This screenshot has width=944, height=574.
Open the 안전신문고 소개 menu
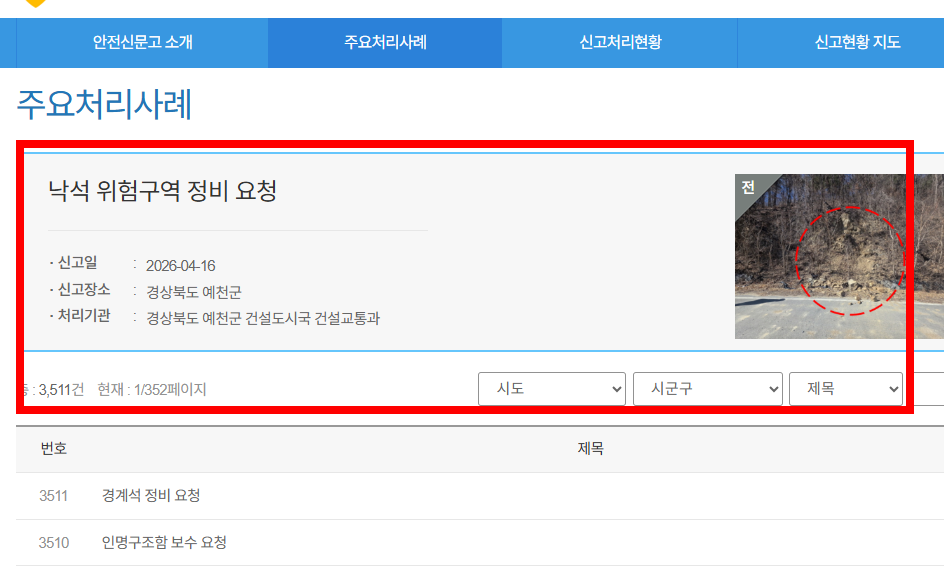click(x=142, y=42)
